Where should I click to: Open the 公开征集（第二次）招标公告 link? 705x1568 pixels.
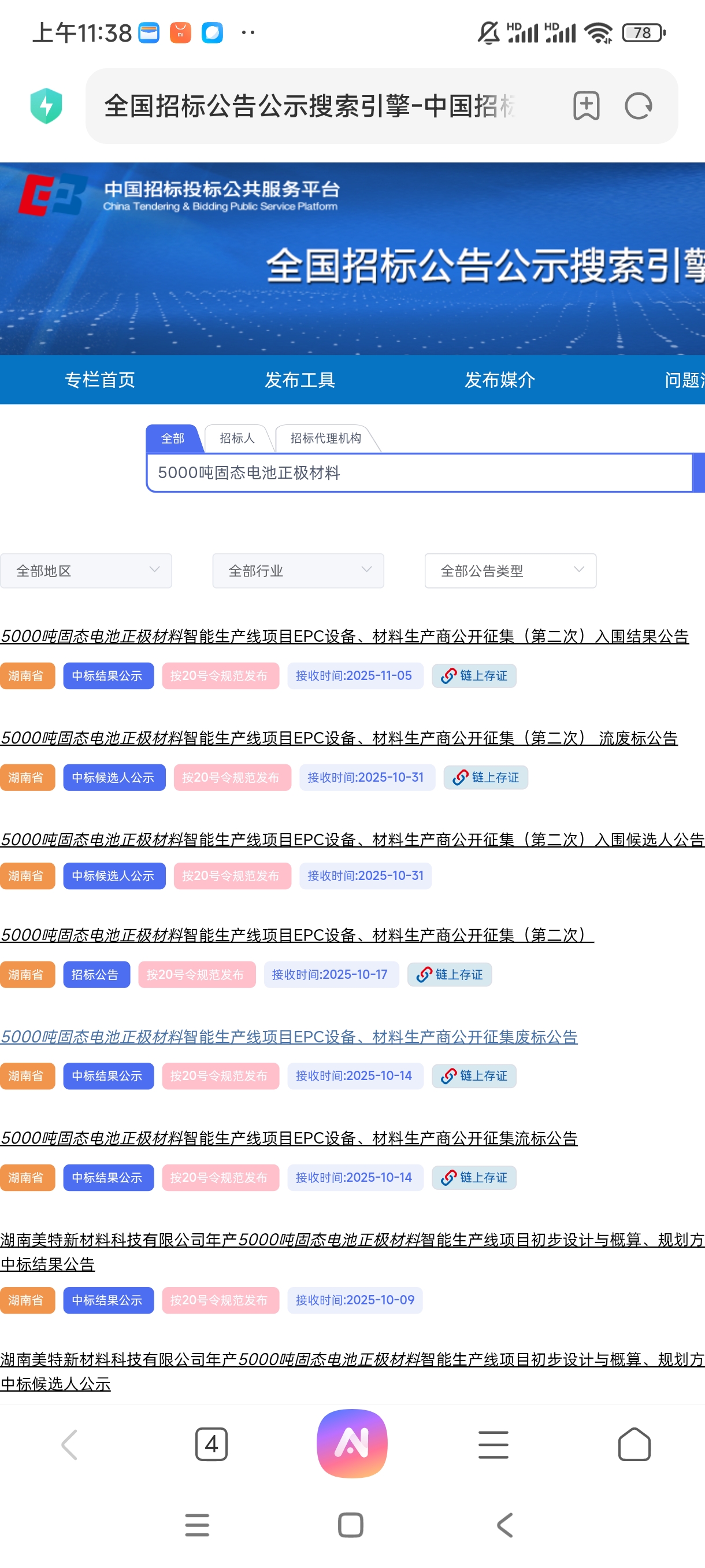coord(298,935)
